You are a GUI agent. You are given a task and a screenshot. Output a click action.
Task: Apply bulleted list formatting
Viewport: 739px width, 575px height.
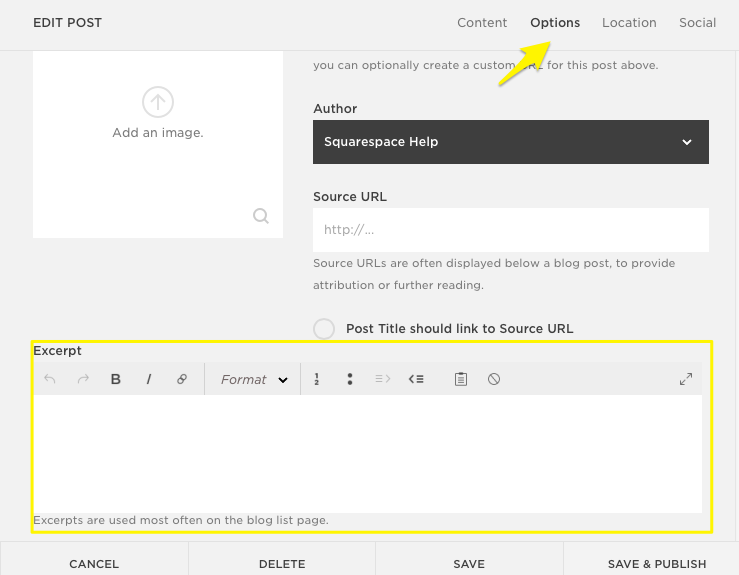click(350, 380)
